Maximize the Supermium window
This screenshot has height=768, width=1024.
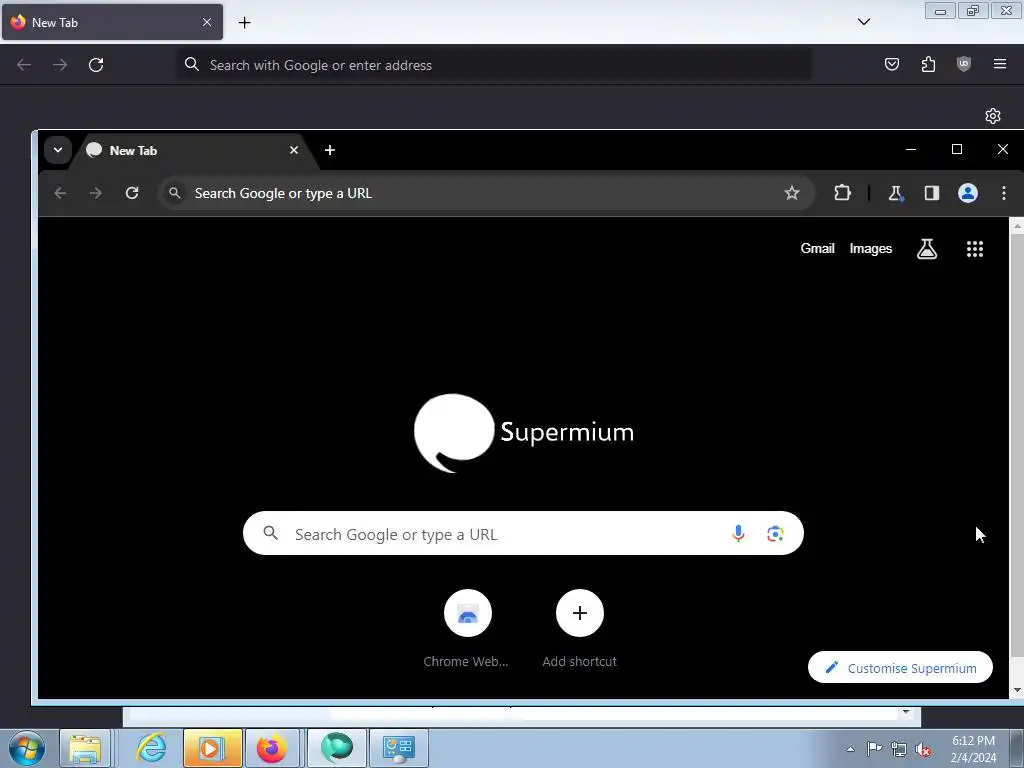click(957, 150)
